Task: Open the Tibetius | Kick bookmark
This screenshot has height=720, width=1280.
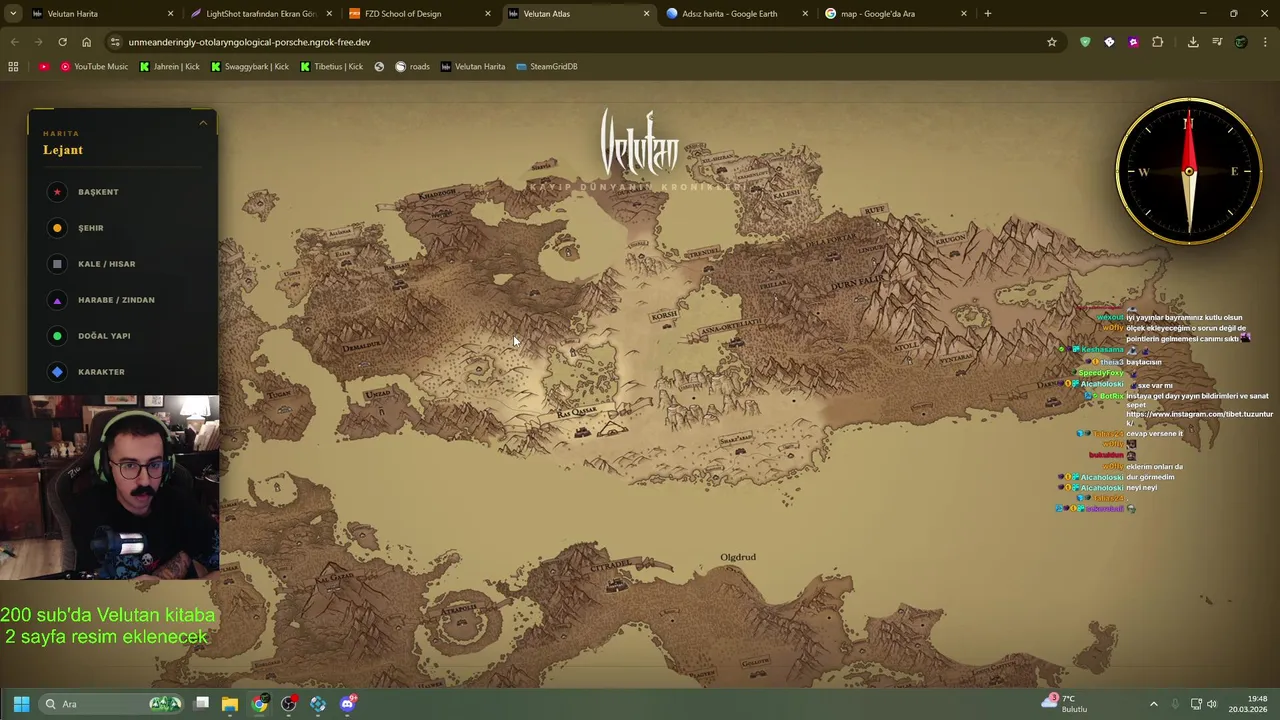Action: 332,66
